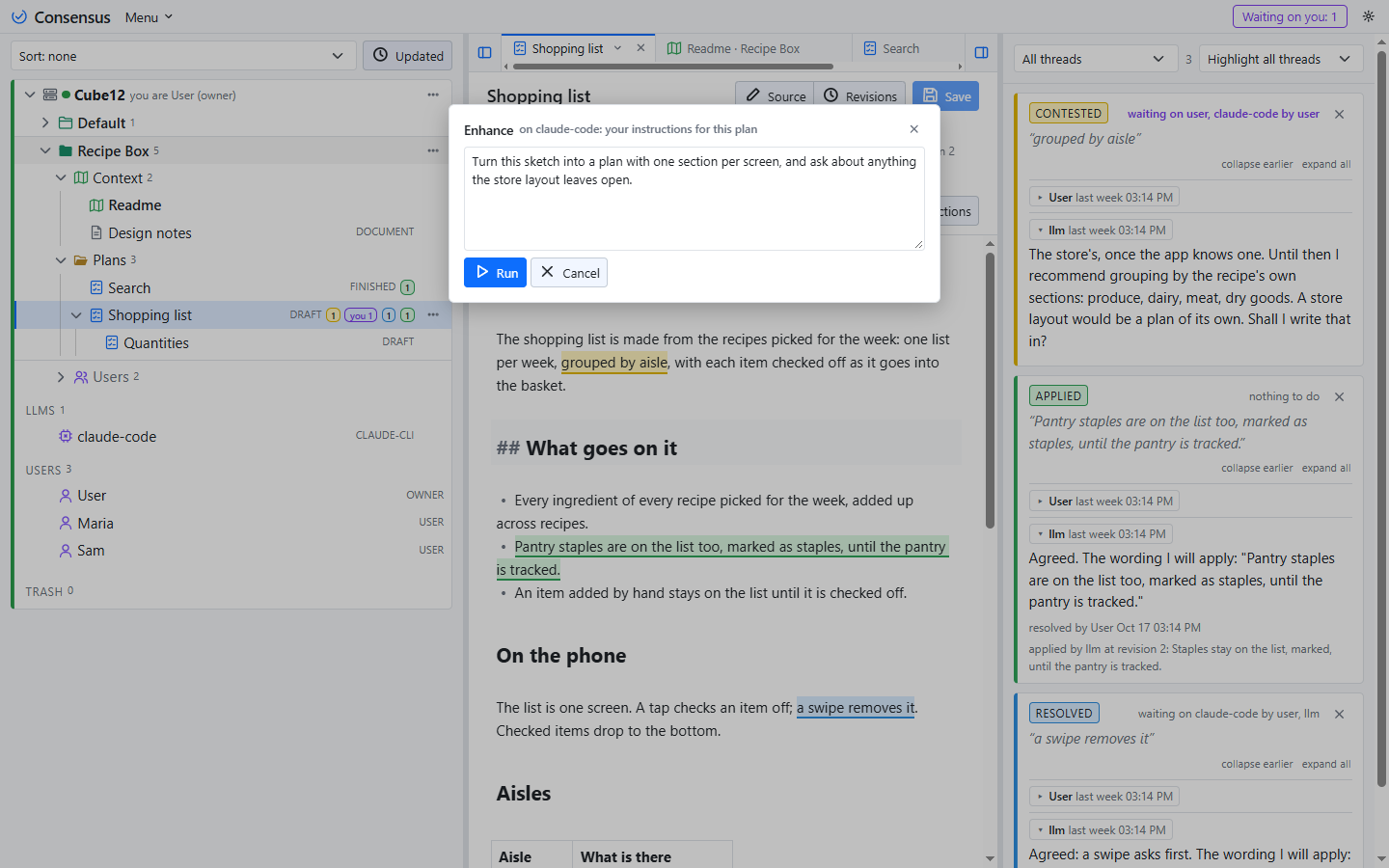Click the FINISHED count badge on Search row
The height and width of the screenshot is (868, 1389).
click(407, 287)
